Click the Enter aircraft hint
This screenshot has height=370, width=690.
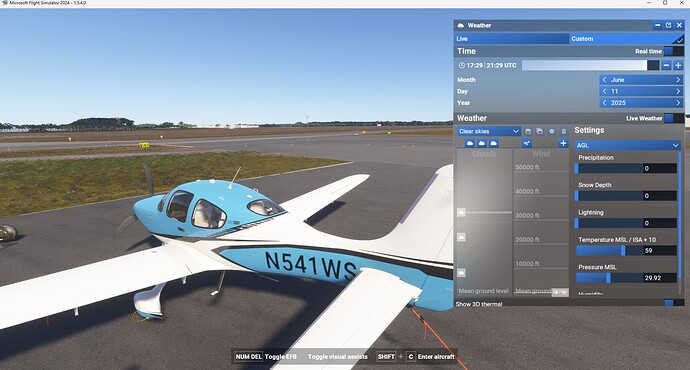[x=436, y=357]
